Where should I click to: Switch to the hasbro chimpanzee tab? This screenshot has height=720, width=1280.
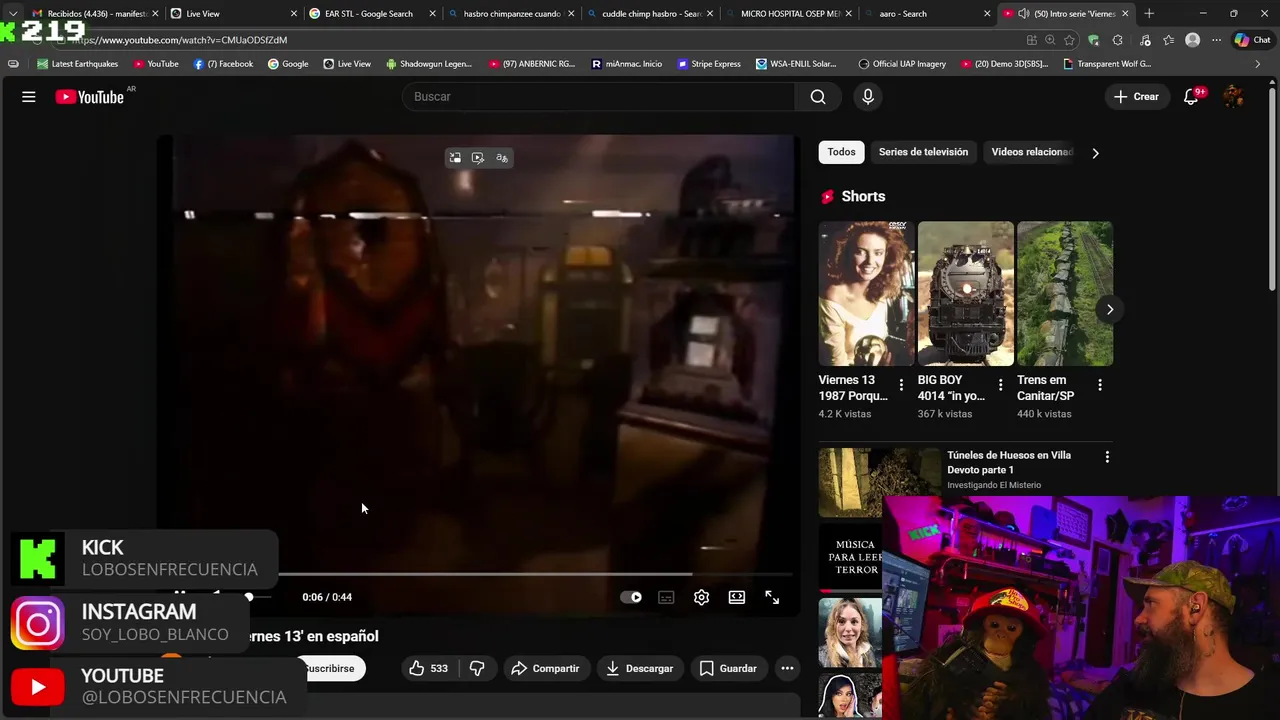(x=510, y=14)
